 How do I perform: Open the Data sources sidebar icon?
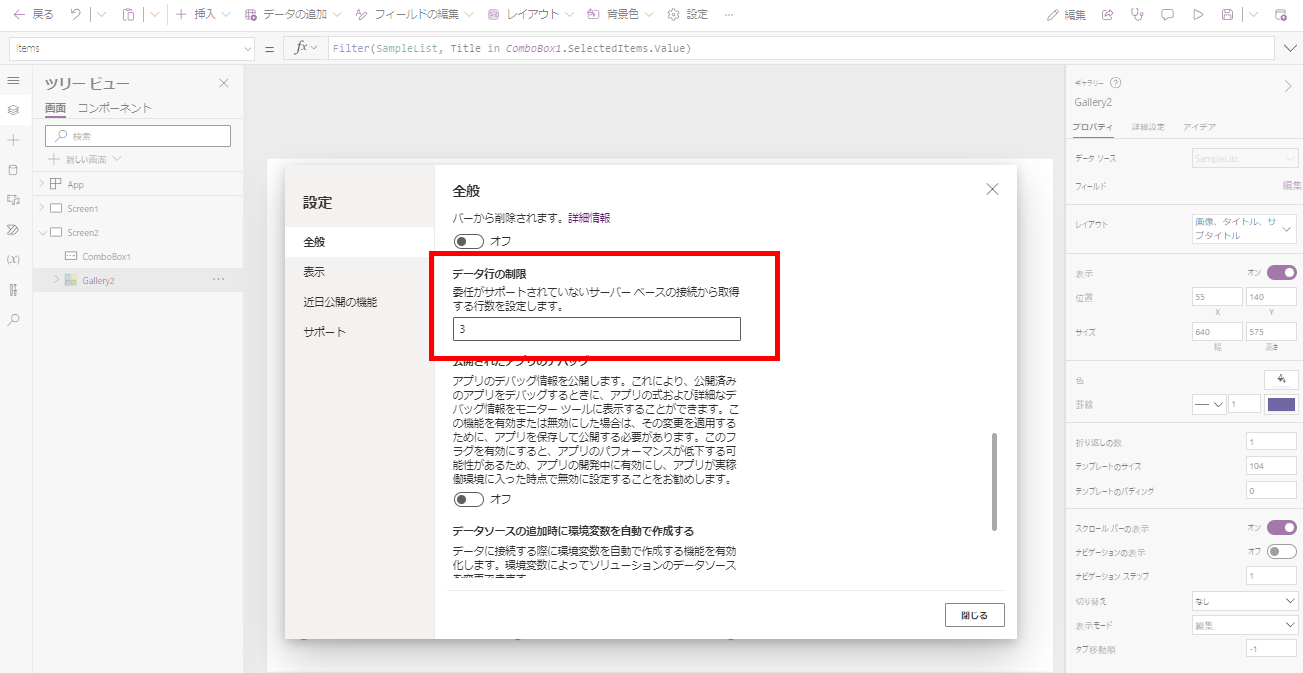pos(14,170)
